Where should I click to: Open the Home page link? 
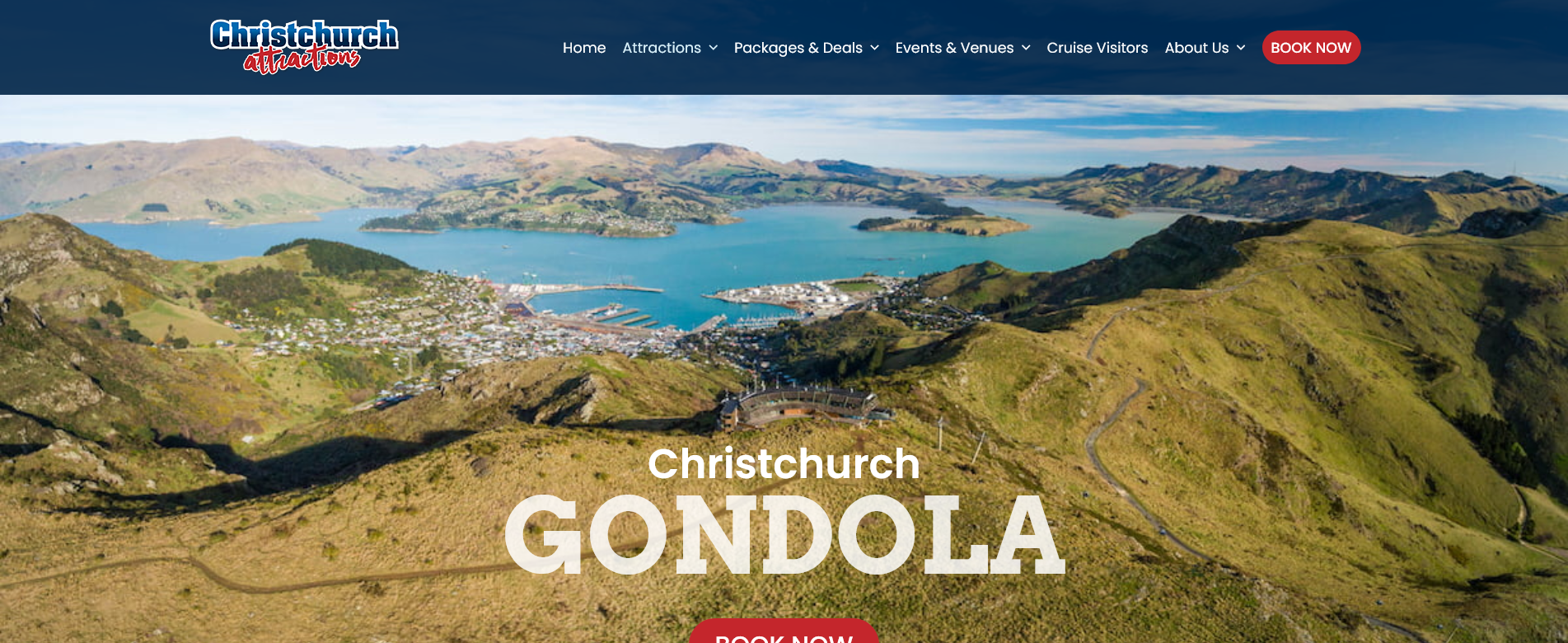click(x=584, y=48)
